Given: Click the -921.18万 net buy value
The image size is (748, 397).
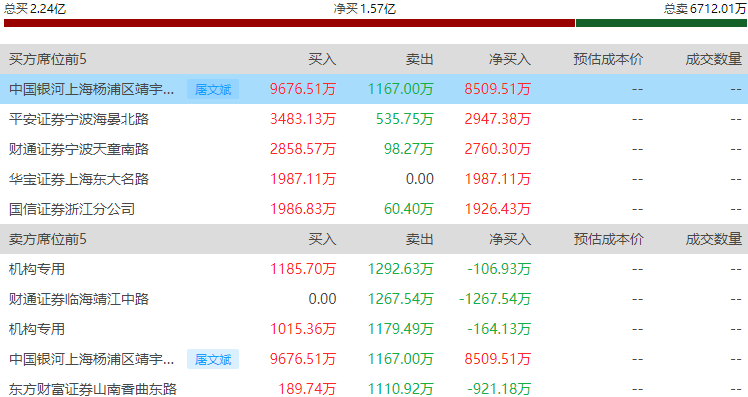Looking at the screenshot, I should (499, 389).
